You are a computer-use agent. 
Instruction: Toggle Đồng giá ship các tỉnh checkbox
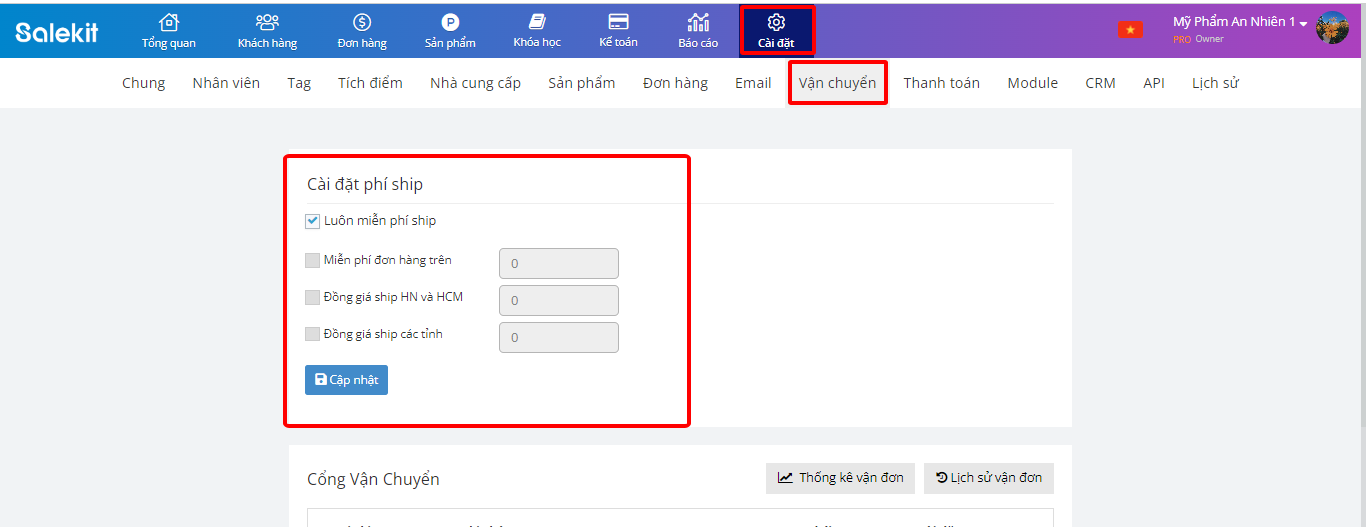coord(313,335)
